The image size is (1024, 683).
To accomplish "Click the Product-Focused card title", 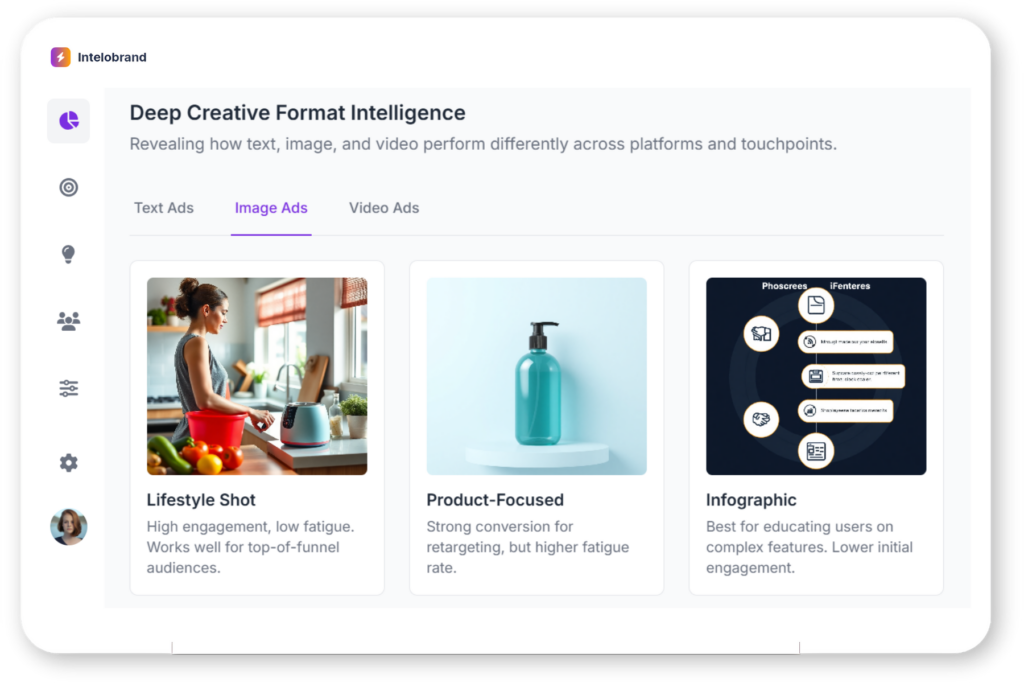I will (495, 500).
